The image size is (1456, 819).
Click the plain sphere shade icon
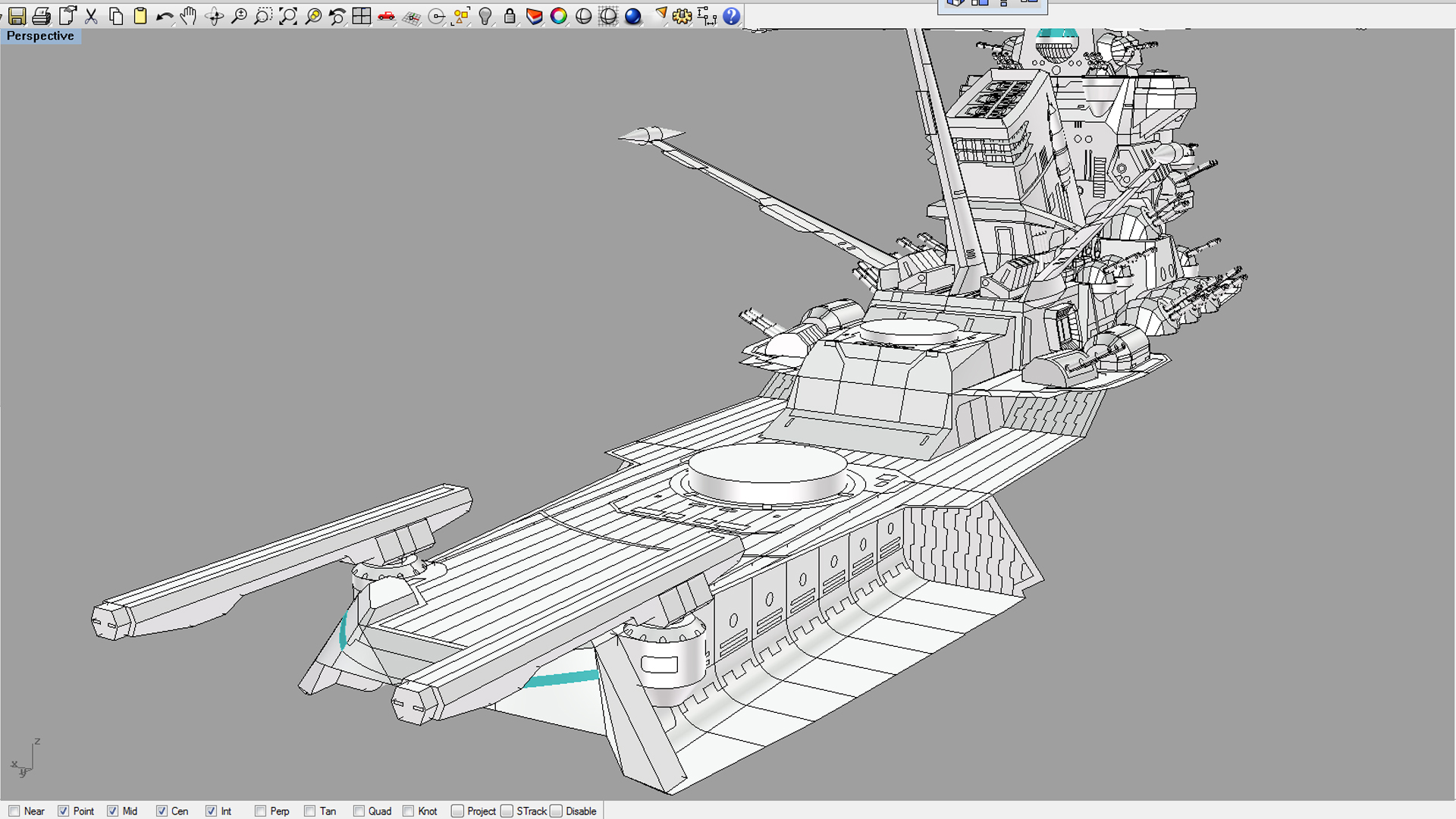584,16
